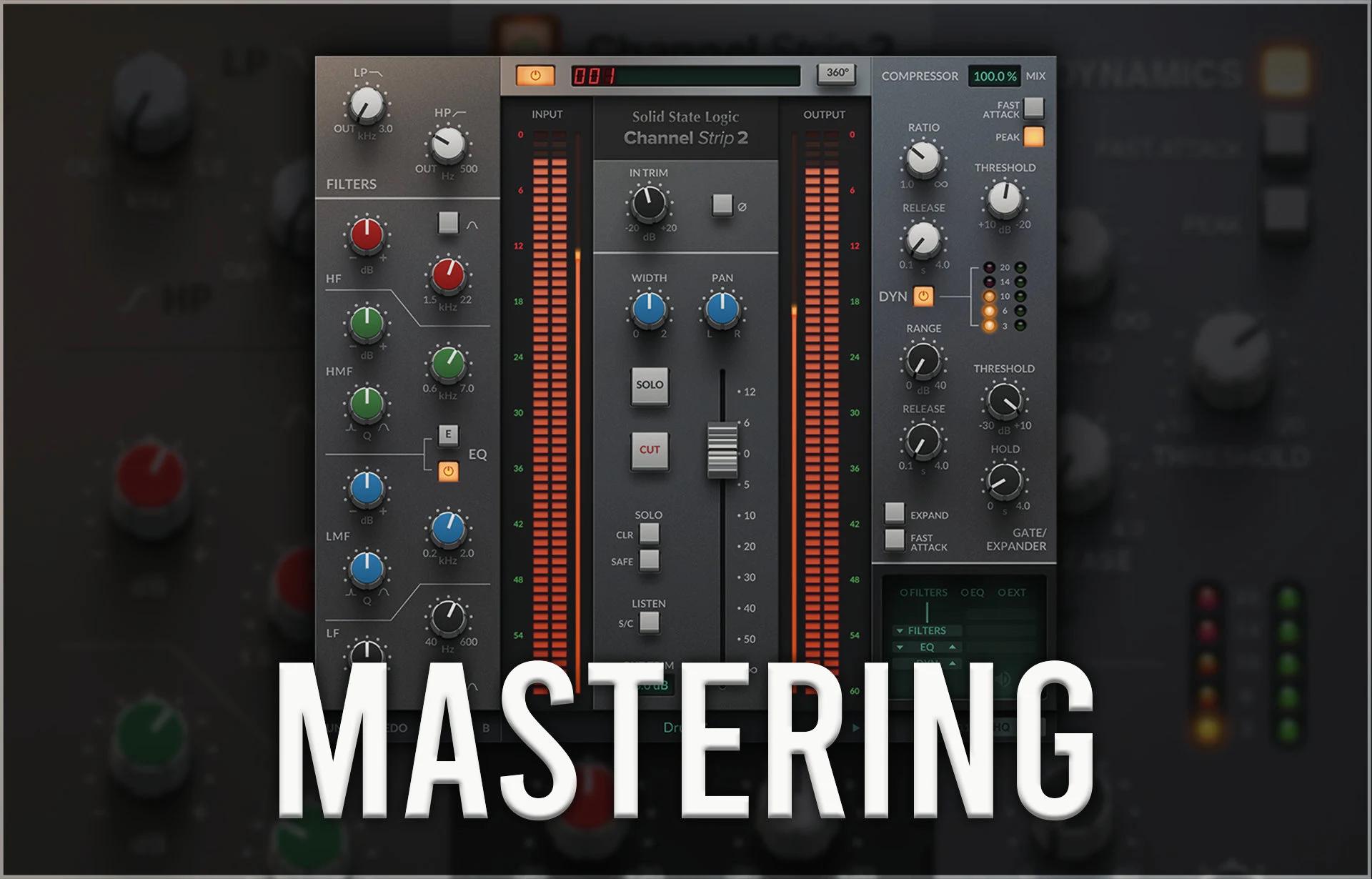Turn the black LF frequency knob
This screenshot has width=1372, height=879.
point(447,617)
